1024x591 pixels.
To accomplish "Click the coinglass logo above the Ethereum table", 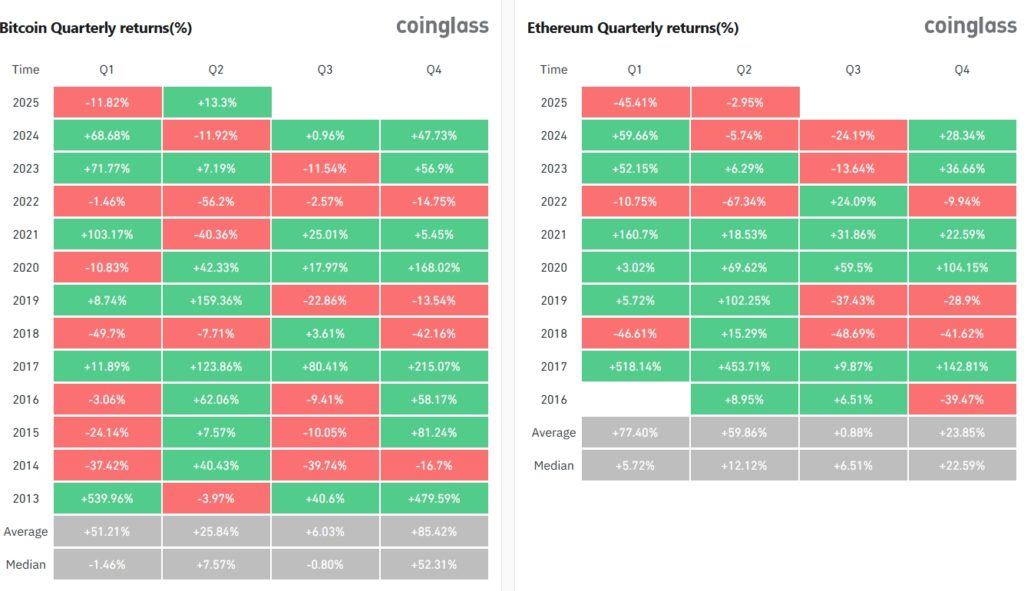I will pyautogui.click(x=970, y=26).
